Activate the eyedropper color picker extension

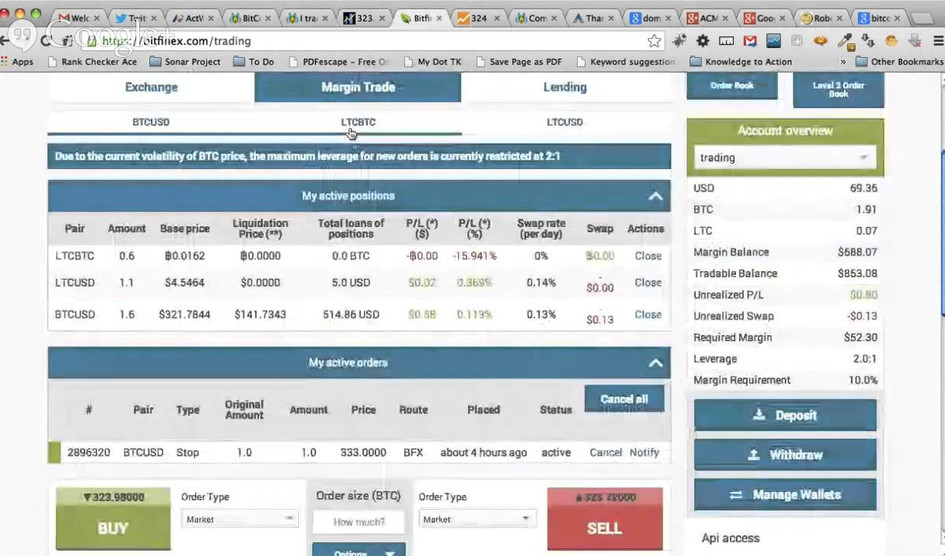(x=845, y=41)
